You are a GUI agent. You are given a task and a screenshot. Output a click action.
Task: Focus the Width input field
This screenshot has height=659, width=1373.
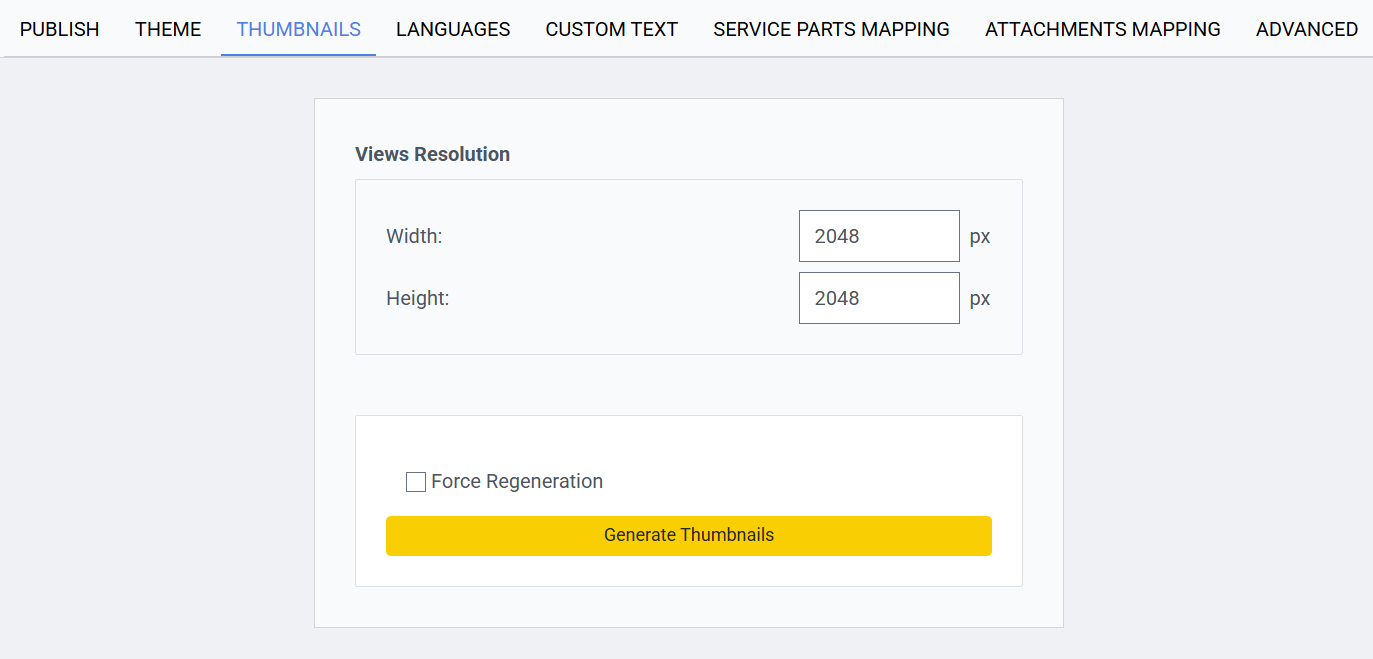[879, 236]
